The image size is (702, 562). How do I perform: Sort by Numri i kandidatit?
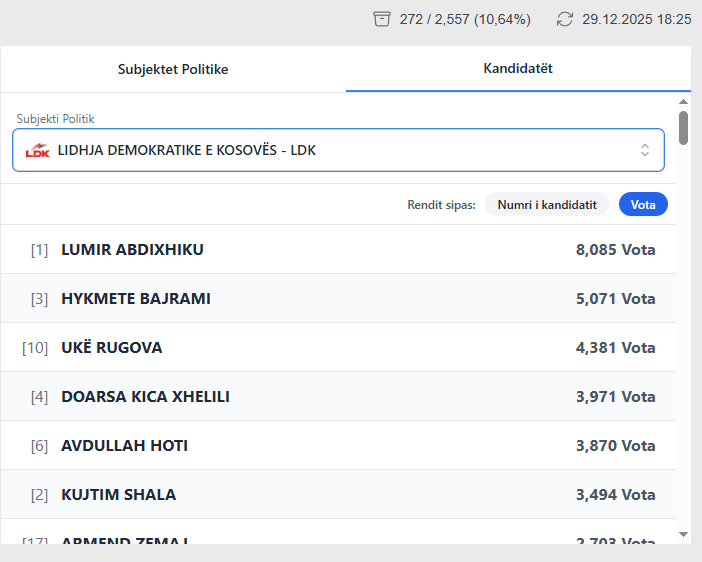(547, 204)
